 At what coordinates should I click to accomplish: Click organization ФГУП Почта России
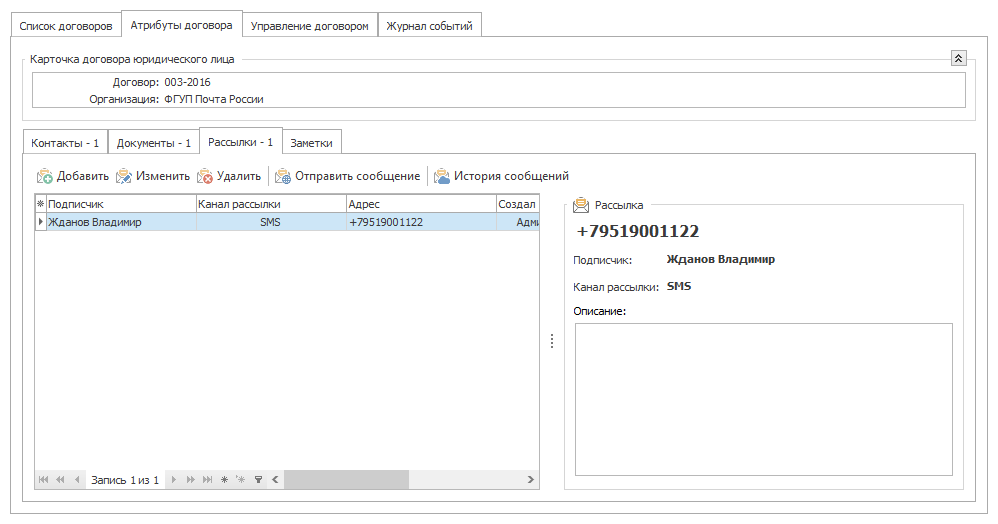pyautogui.click(x=213, y=99)
